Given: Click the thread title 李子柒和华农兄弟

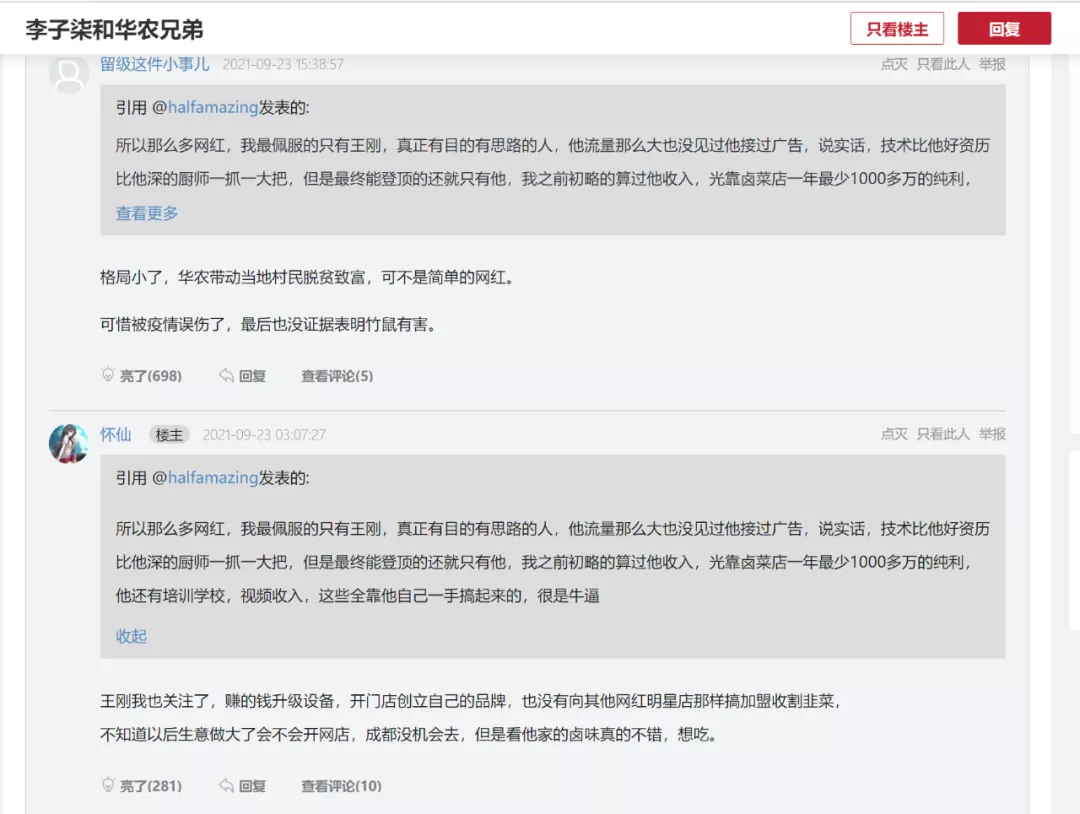Looking at the screenshot, I should tap(114, 30).
